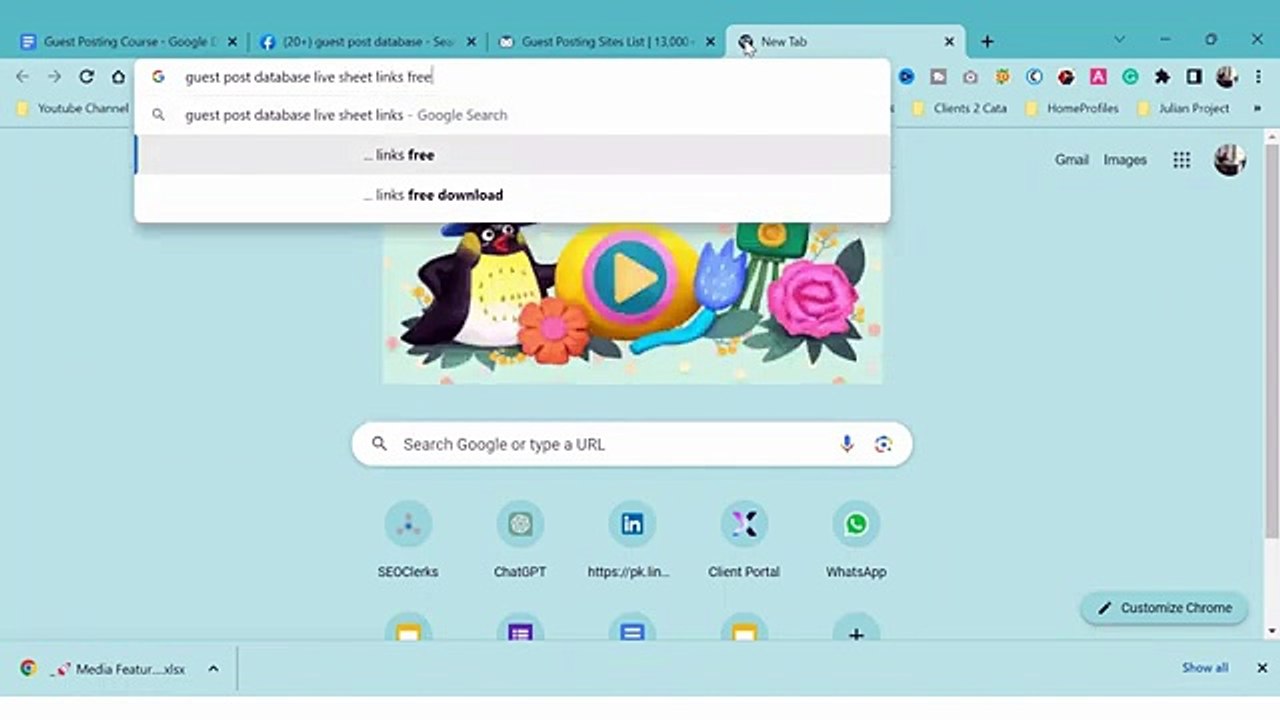The height and width of the screenshot is (720, 1280).
Task: Click the Customize Chrome button
Action: (x=1164, y=608)
